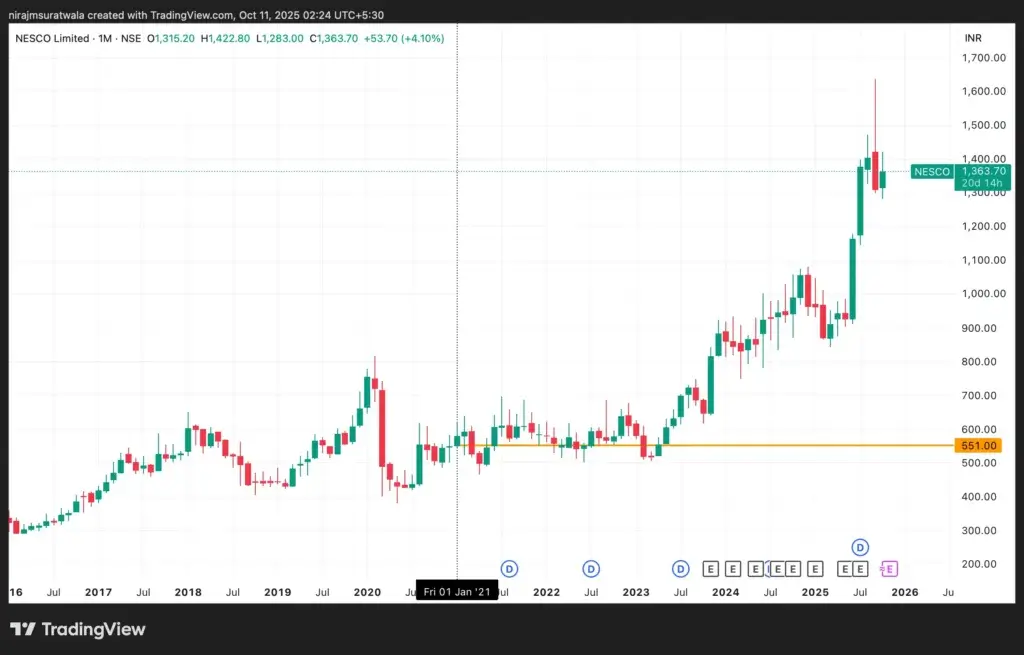Open the first earnings E marker before 2024
Viewport: 1024px width, 655px height.
[711, 568]
